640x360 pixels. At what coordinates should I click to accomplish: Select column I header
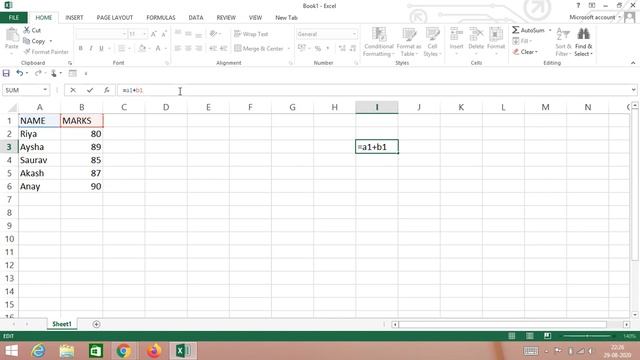tap(377, 107)
